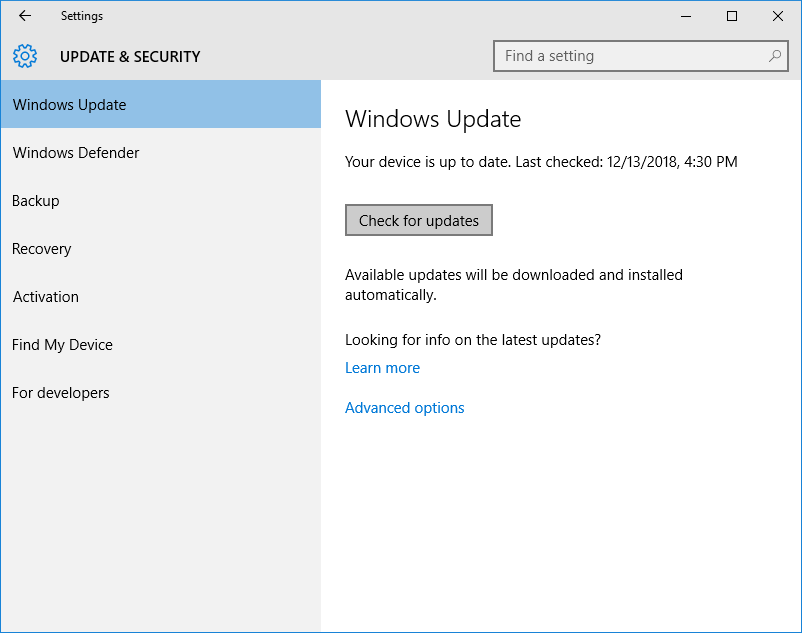The width and height of the screenshot is (802, 633).
Task: Click the search magnifier in Find a setting
Action: (x=774, y=56)
